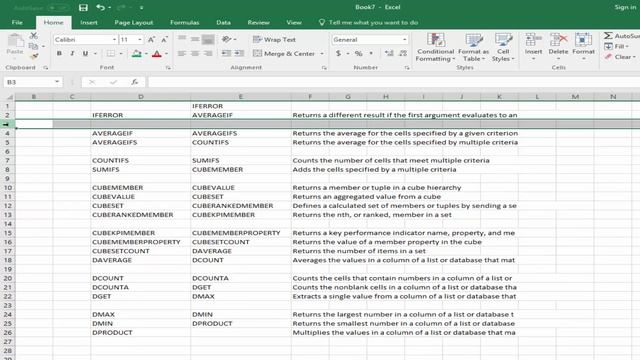Click inside the formula bar
The image size is (640, 360).
point(393,82)
